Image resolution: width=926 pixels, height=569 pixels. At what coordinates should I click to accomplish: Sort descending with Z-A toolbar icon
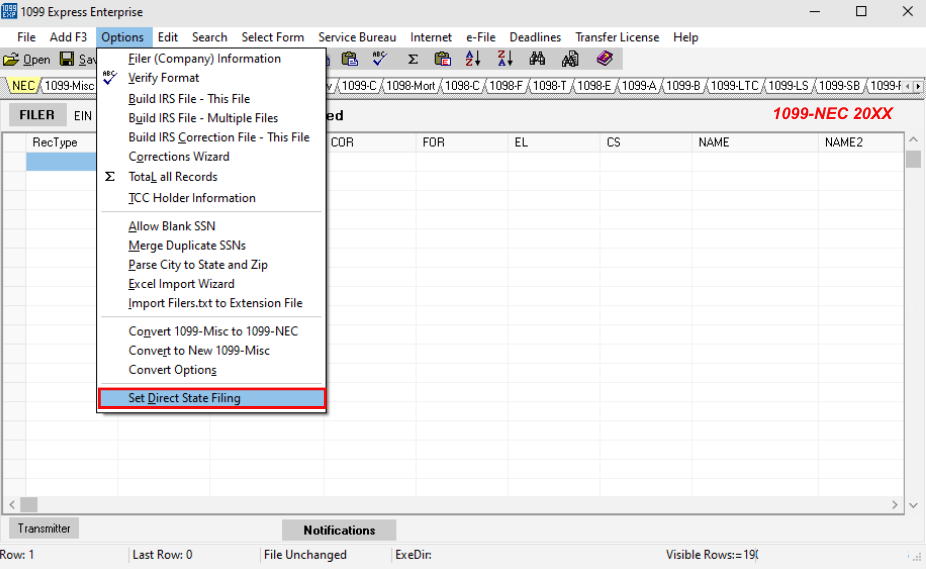point(505,58)
